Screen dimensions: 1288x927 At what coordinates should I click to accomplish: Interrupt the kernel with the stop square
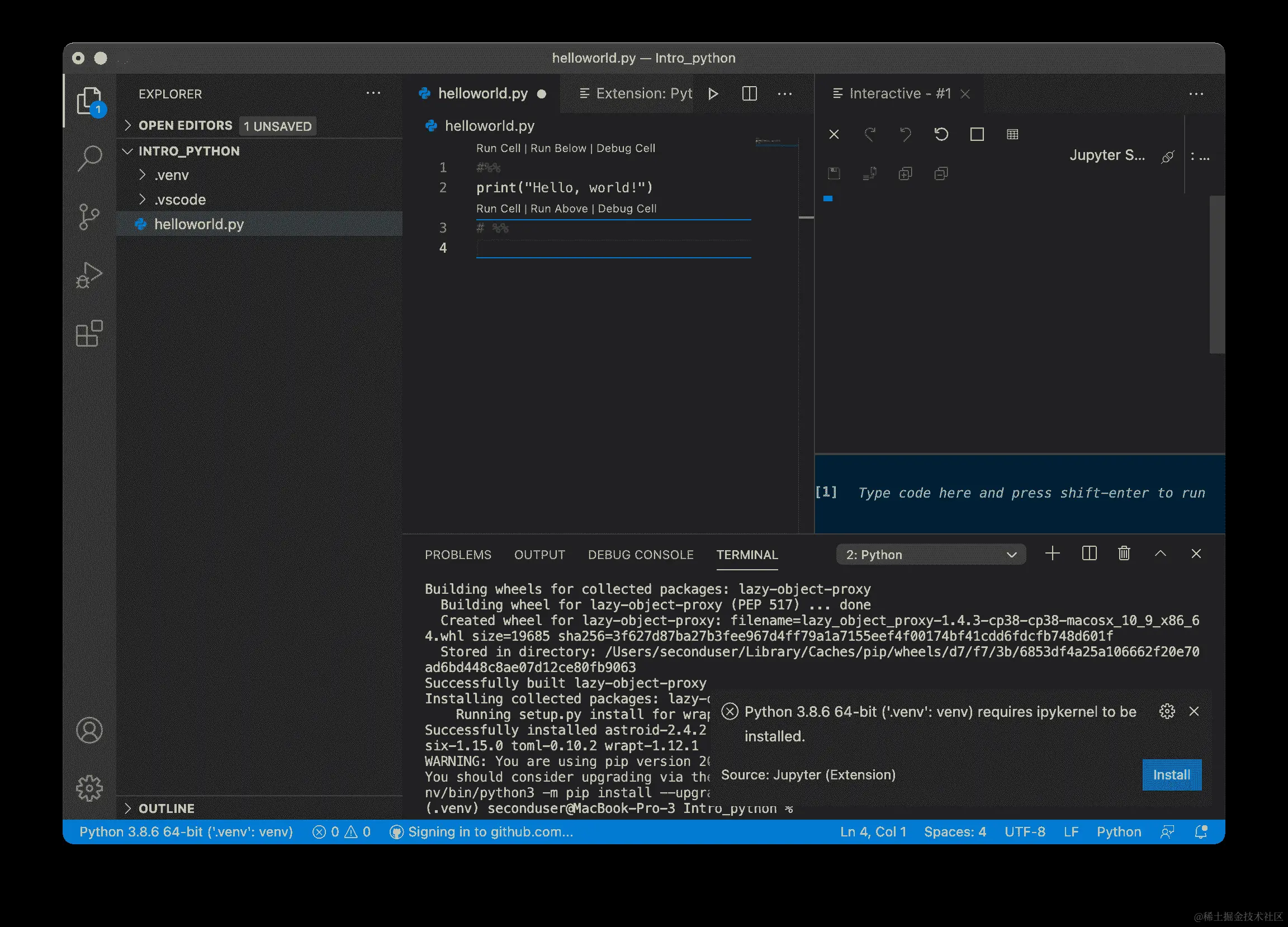pos(977,135)
